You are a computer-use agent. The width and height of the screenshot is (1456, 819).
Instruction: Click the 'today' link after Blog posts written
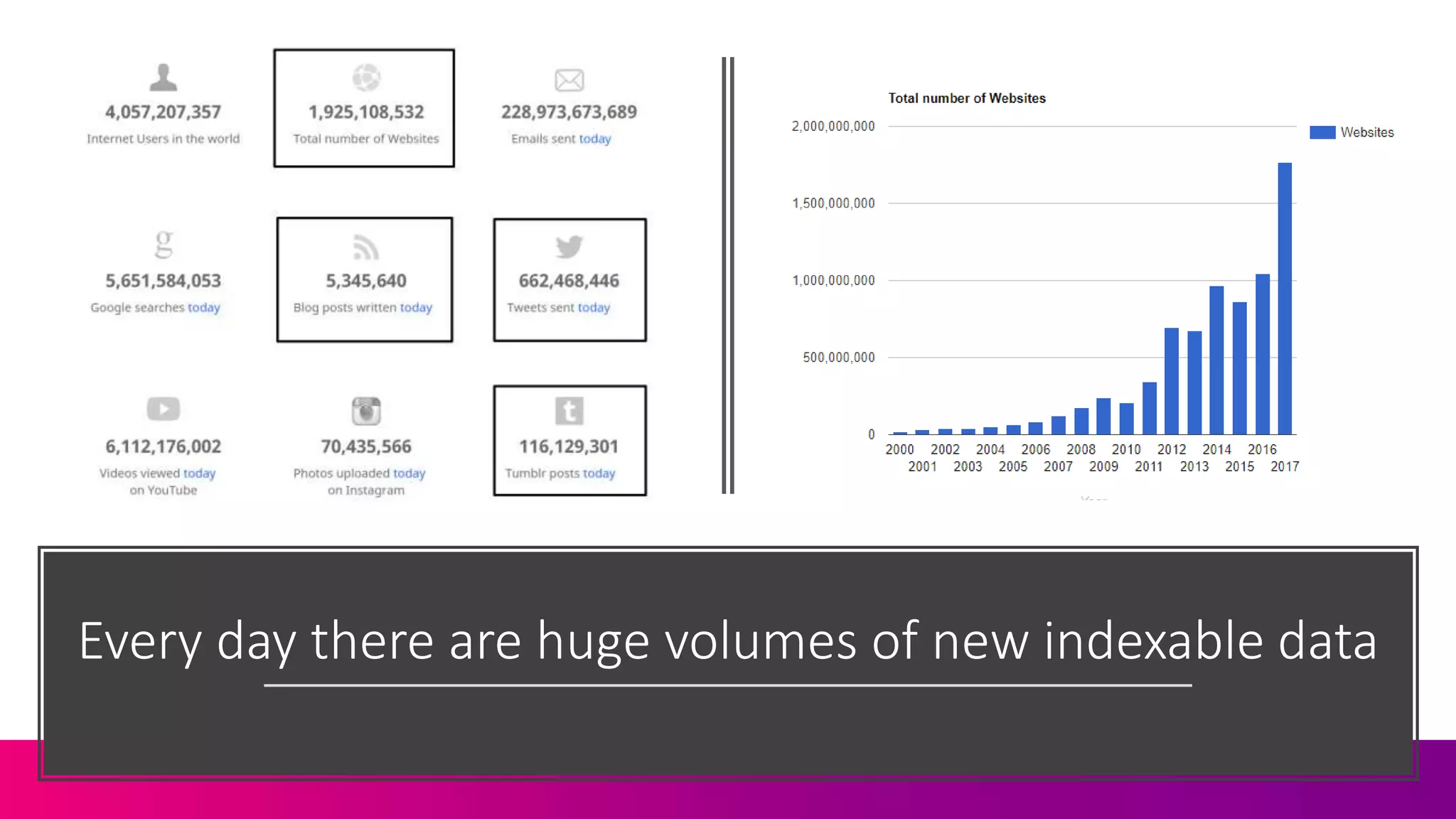pyautogui.click(x=416, y=307)
